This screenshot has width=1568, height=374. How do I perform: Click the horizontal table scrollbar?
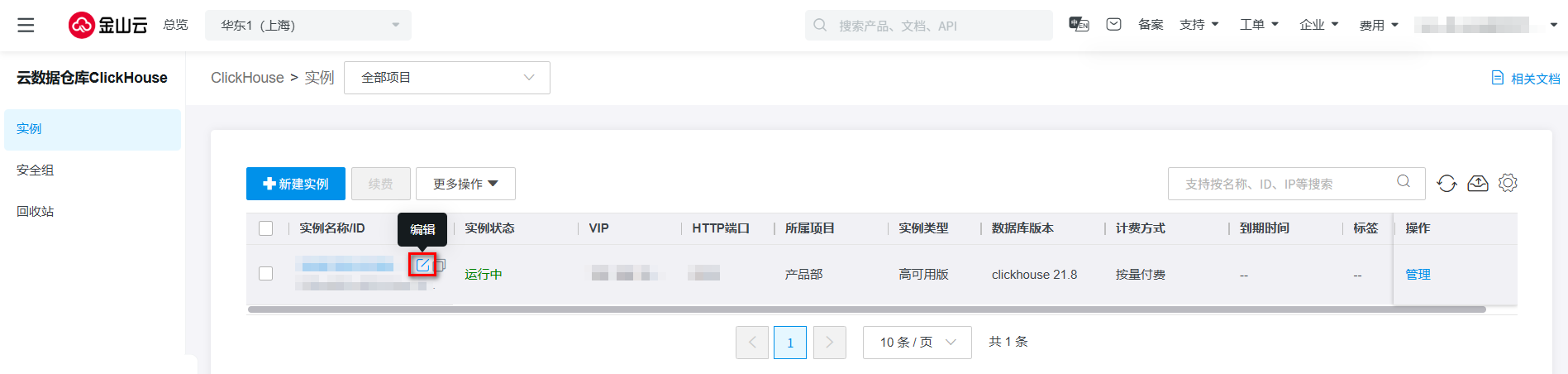pos(866,309)
